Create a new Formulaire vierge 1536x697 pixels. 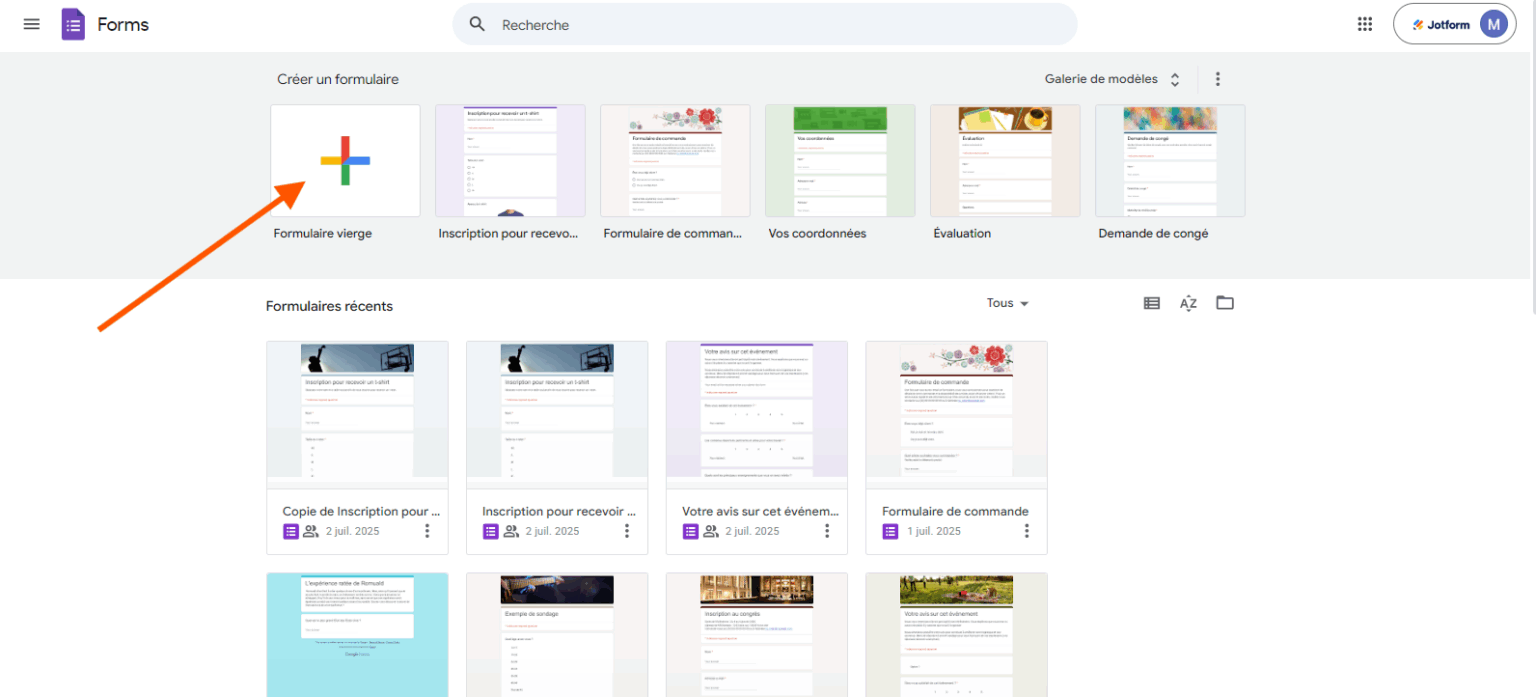345,160
